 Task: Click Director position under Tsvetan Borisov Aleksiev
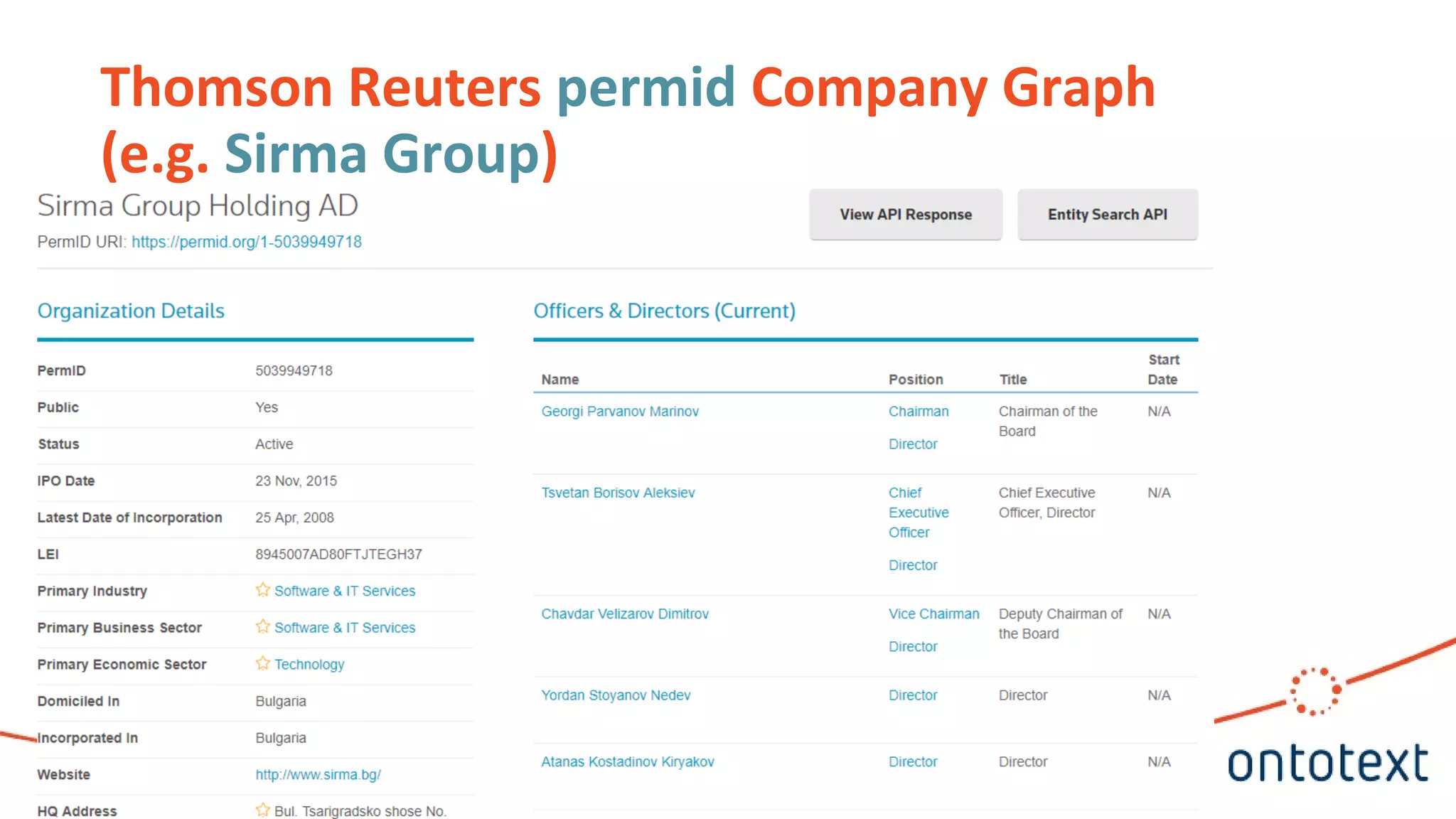click(913, 565)
